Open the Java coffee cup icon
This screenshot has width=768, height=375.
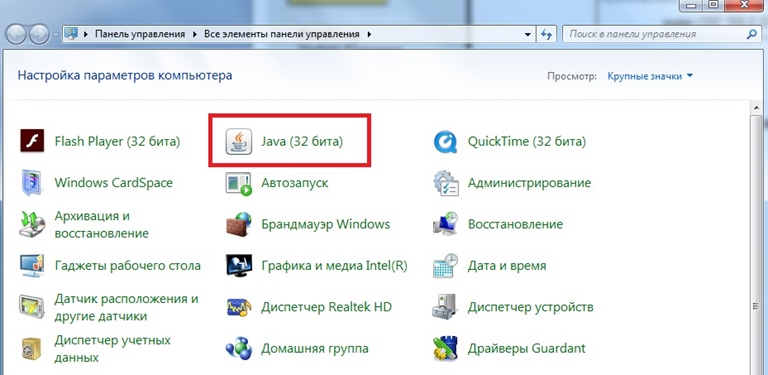click(239, 142)
